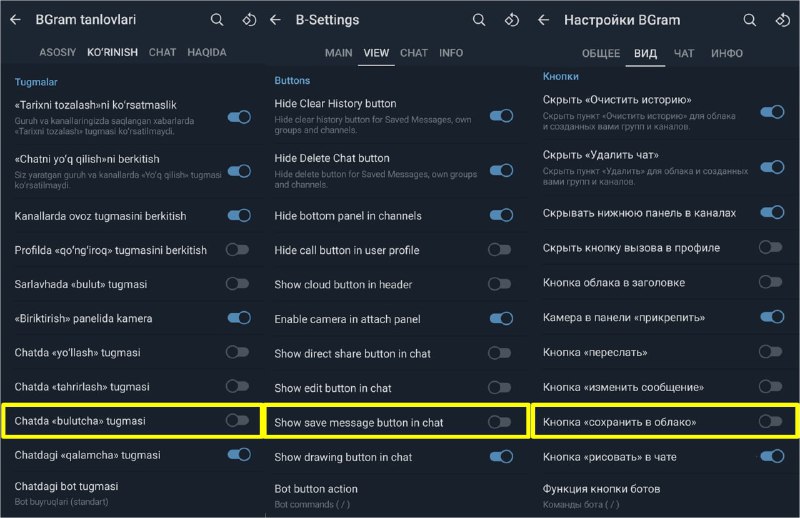Tap the Buttons section header
800x518 pixels.
(292, 80)
